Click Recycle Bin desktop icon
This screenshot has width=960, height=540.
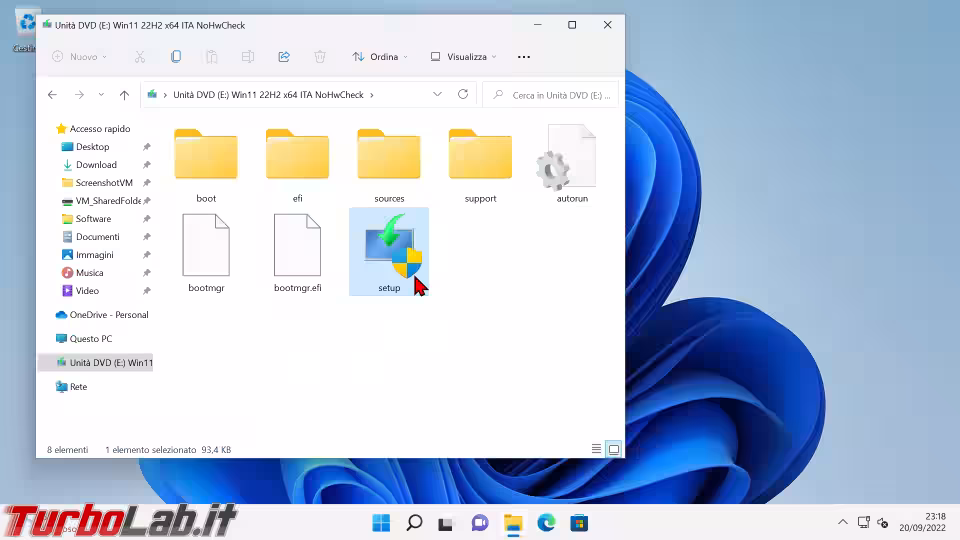26,30
